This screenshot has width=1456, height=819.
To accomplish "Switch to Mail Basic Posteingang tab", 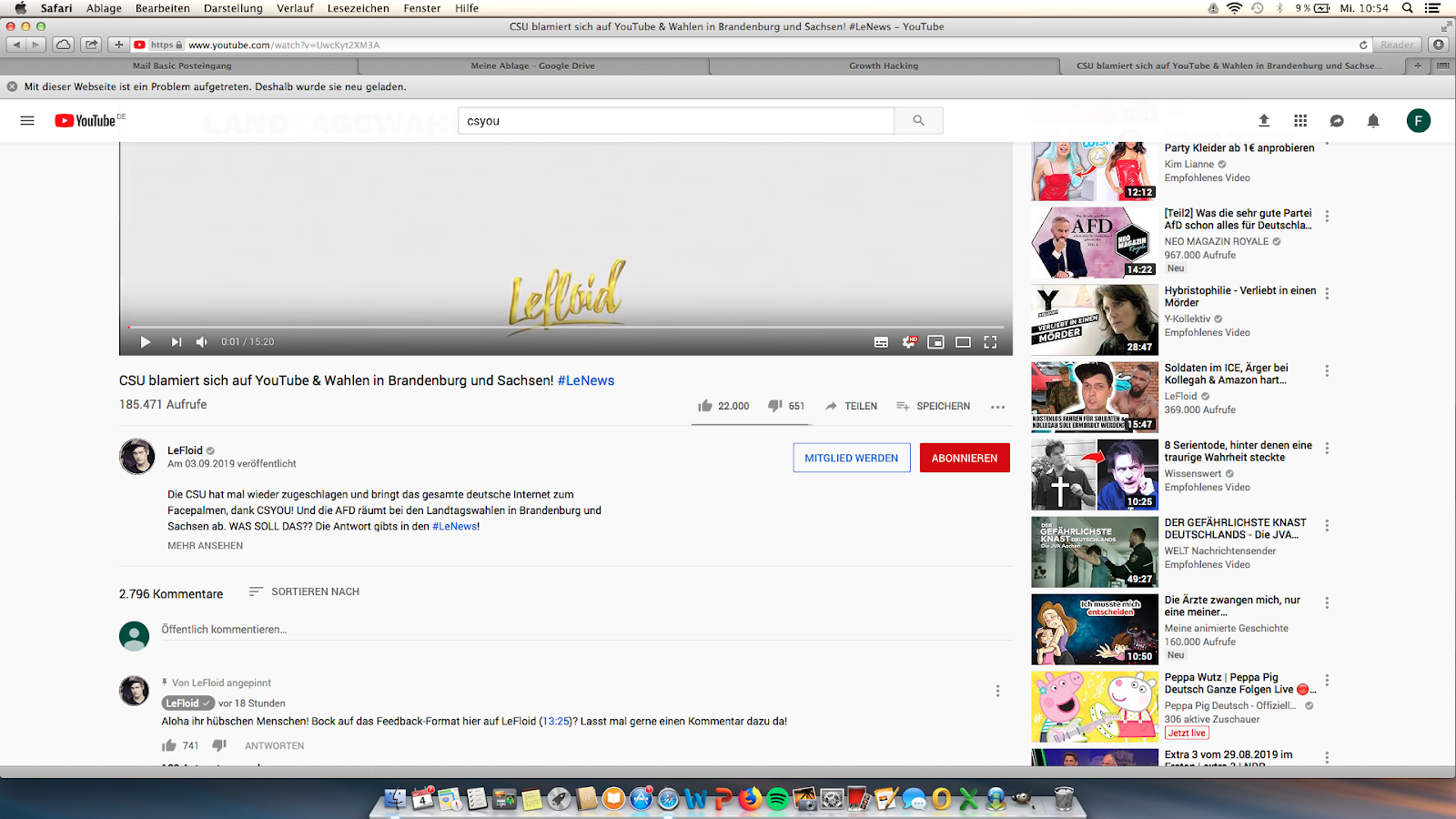I will click(x=180, y=66).
